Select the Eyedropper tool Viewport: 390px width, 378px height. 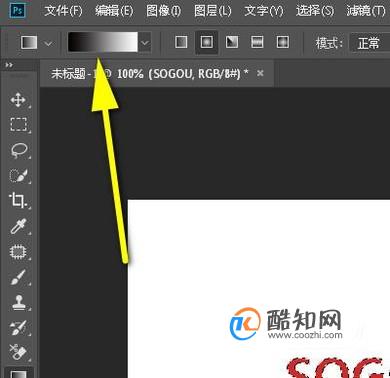pyautogui.click(x=18, y=226)
